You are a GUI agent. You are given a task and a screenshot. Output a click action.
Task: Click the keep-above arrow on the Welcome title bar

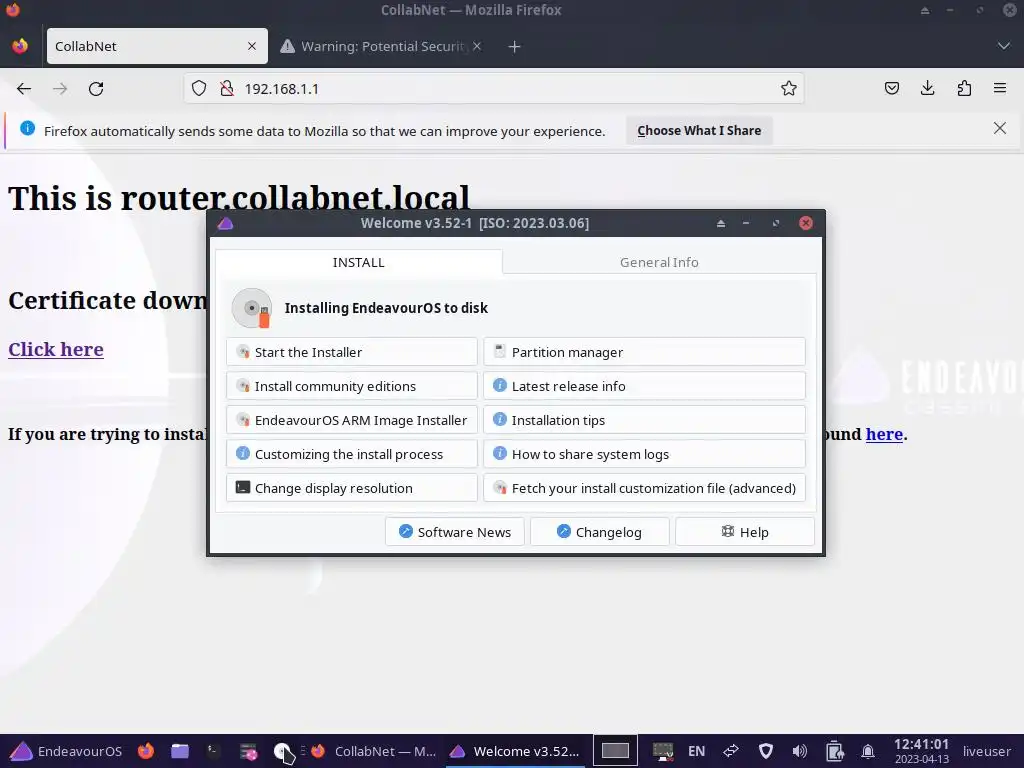(x=720, y=223)
